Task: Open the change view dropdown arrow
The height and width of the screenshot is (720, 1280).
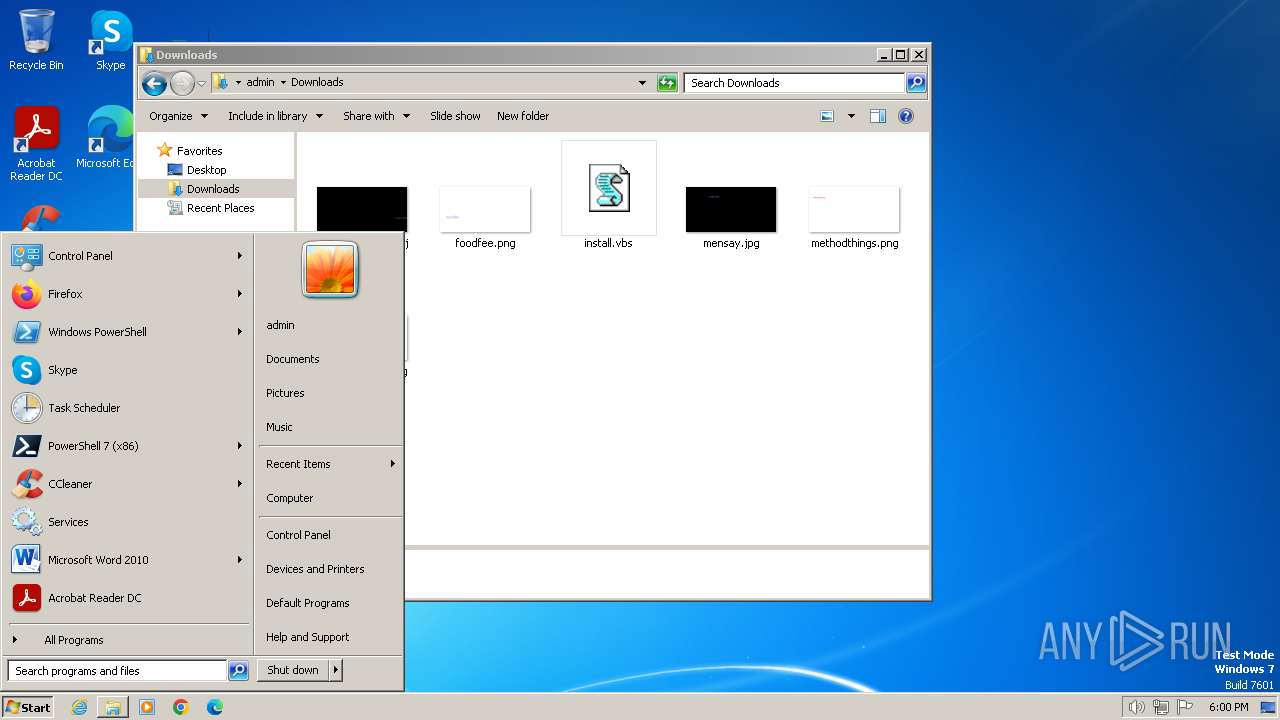Action: (851, 116)
